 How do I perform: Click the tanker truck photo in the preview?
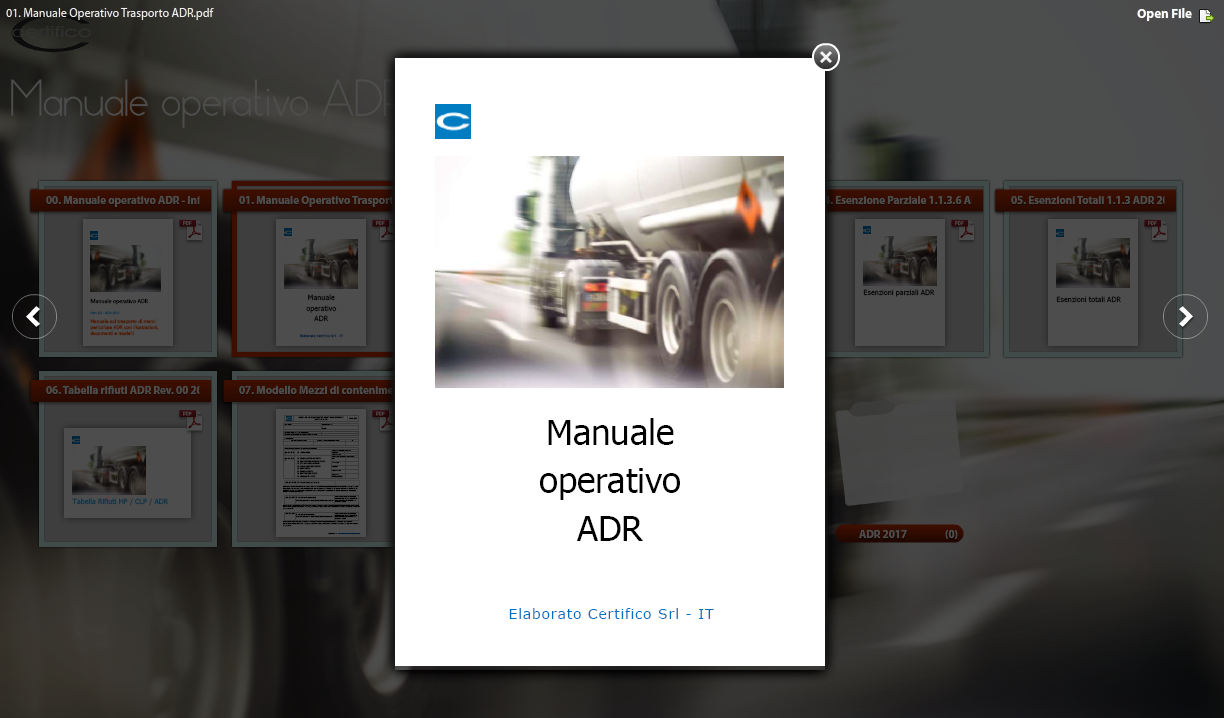click(x=609, y=271)
